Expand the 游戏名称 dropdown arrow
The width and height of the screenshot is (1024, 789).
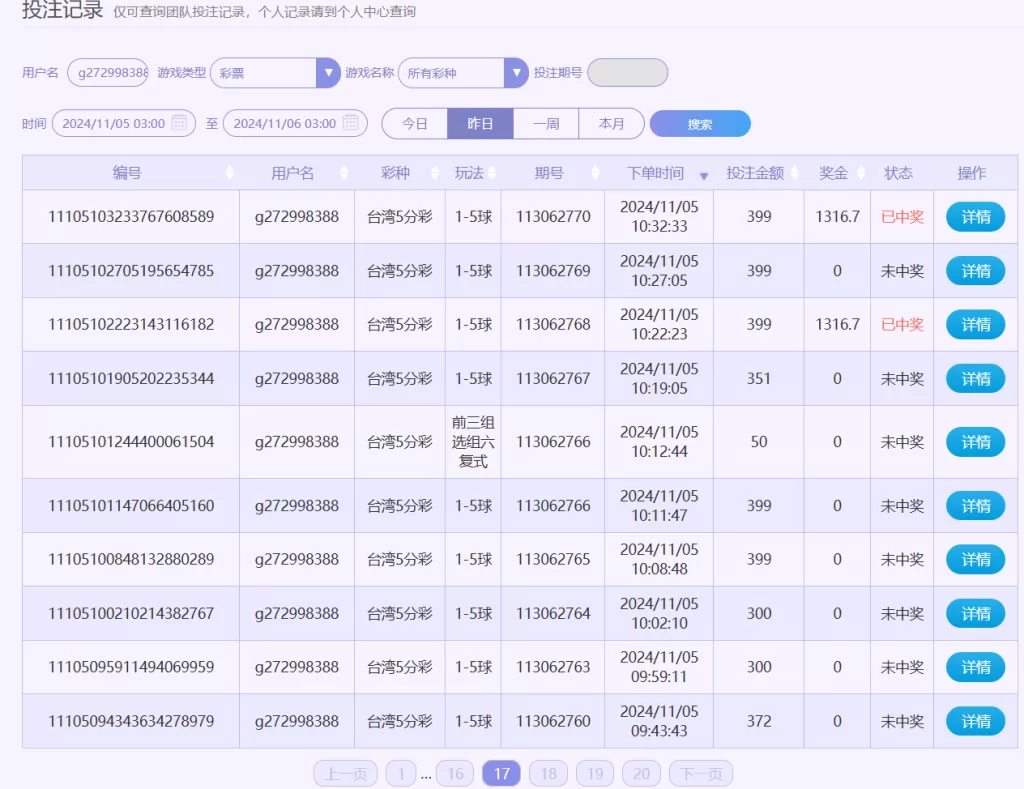pyautogui.click(x=516, y=72)
